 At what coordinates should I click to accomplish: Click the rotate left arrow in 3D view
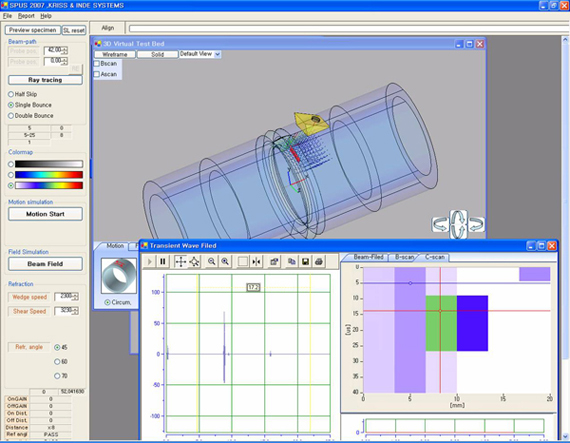(x=440, y=224)
